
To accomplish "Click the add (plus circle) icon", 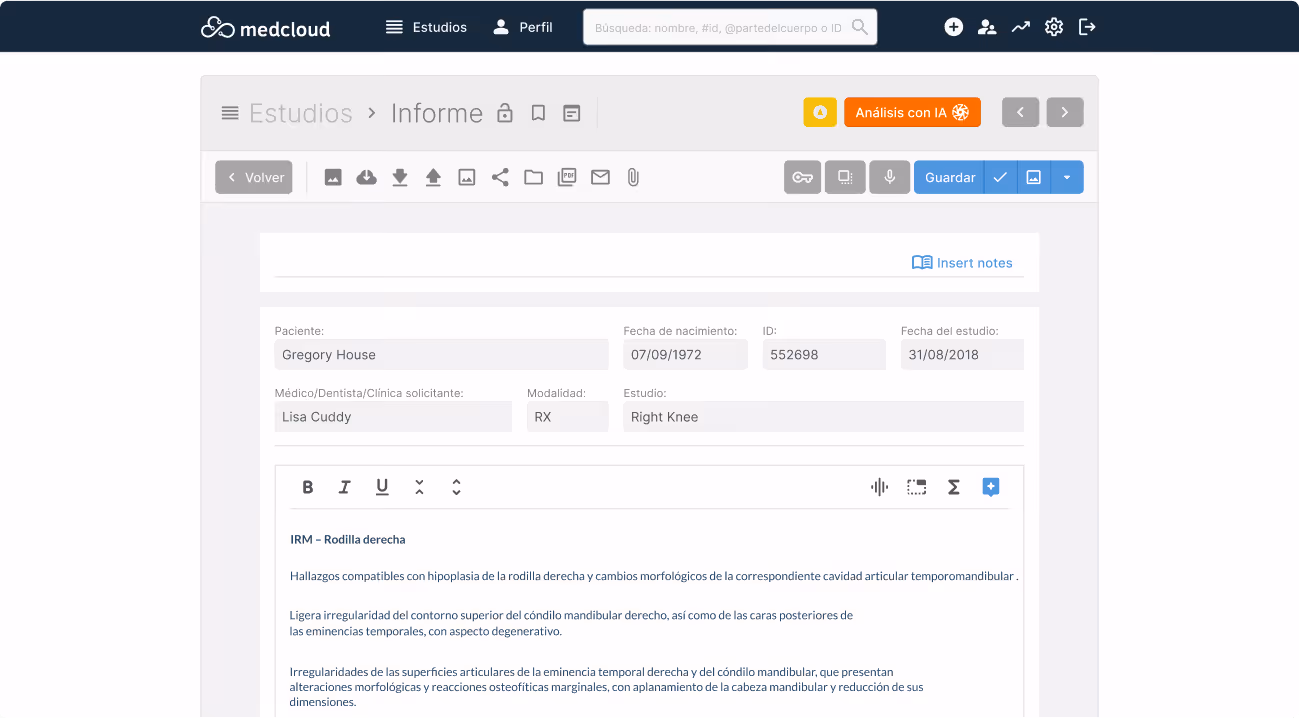I will pyautogui.click(x=954, y=27).
